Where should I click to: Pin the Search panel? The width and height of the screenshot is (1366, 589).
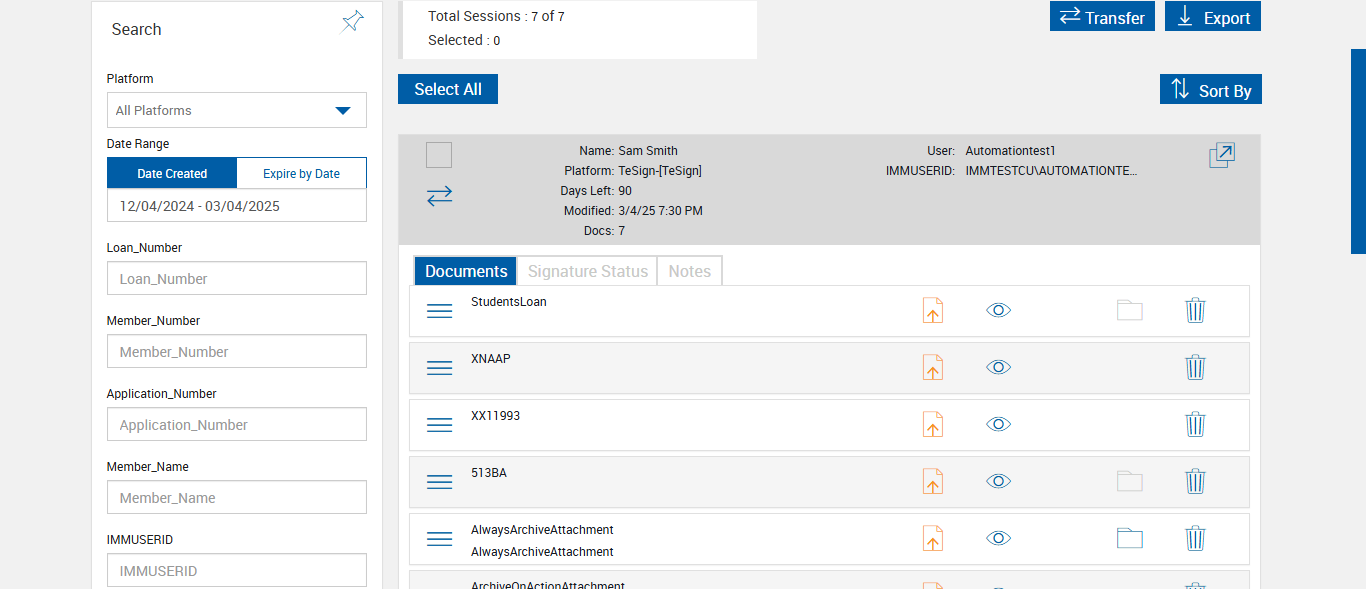tap(352, 21)
